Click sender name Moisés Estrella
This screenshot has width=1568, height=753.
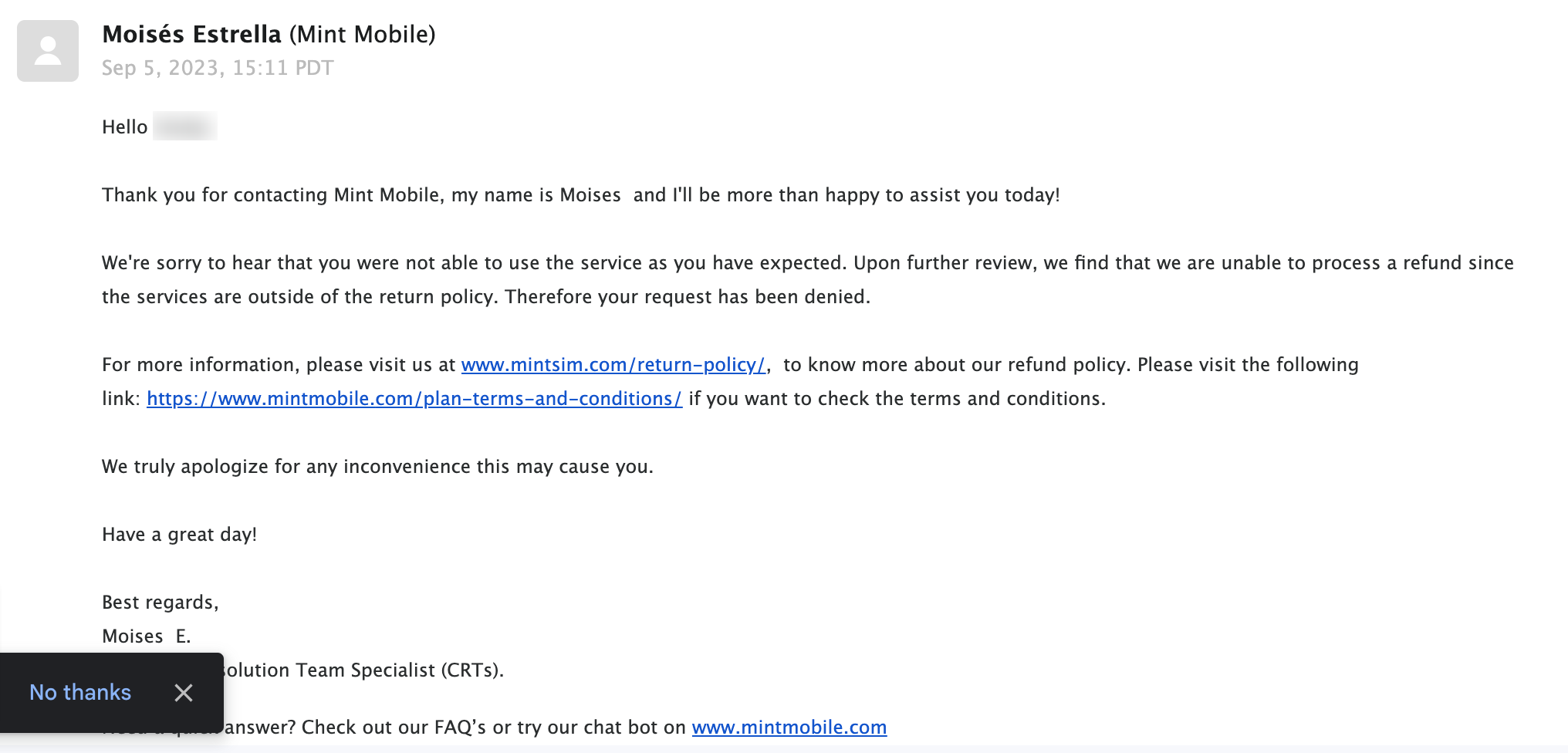pos(191,35)
